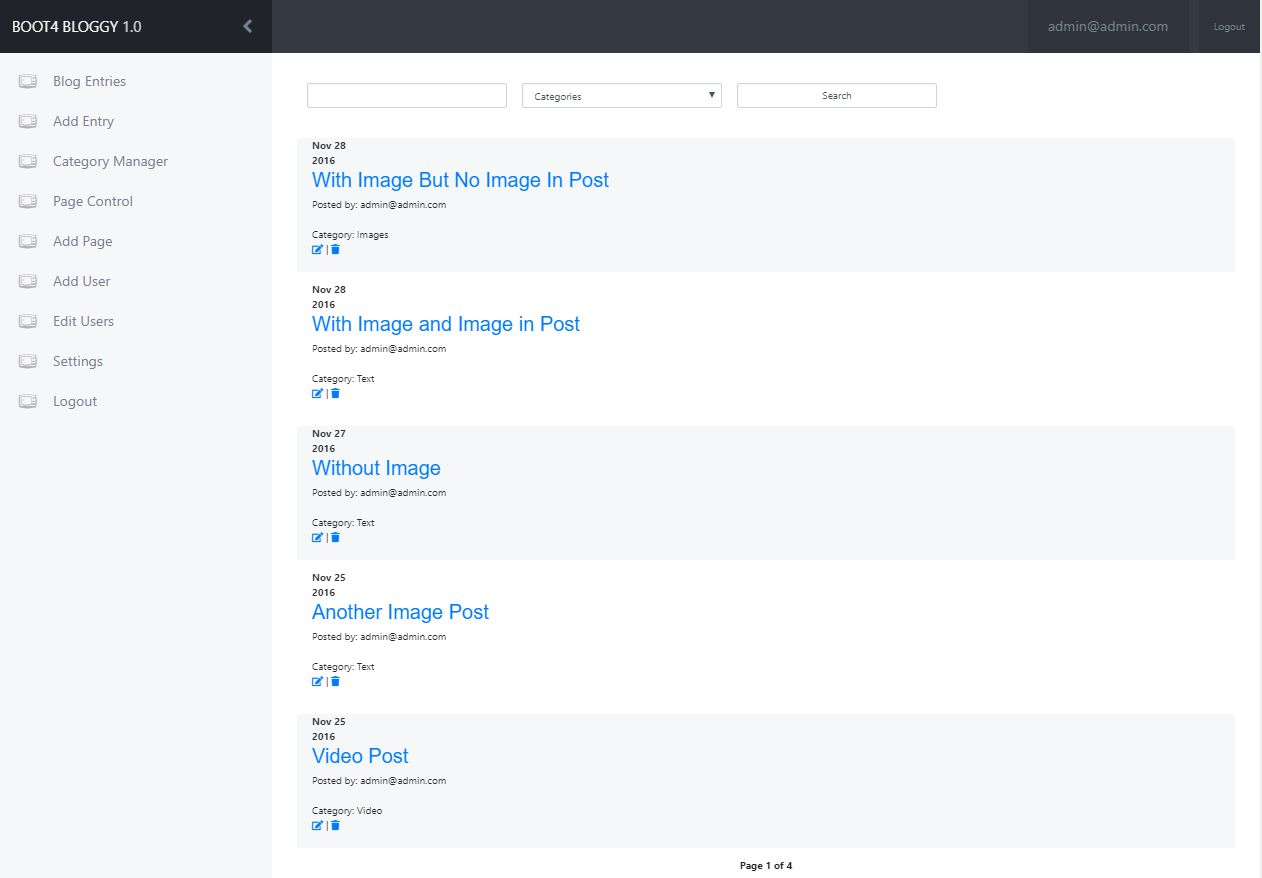Edit the 'Video Post' entry via pencil icon
Viewport: 1262px width, 878px height.
(317, 825)
